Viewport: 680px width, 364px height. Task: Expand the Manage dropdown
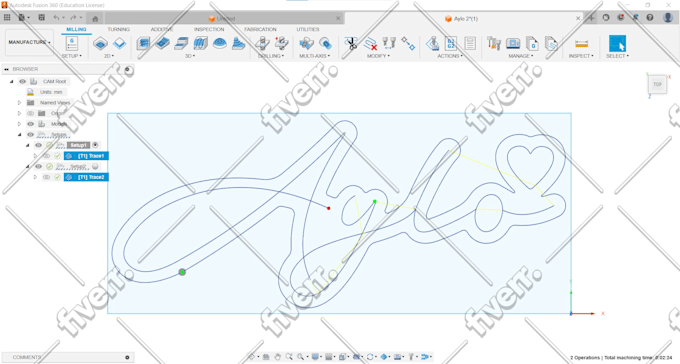pos(521,56)
